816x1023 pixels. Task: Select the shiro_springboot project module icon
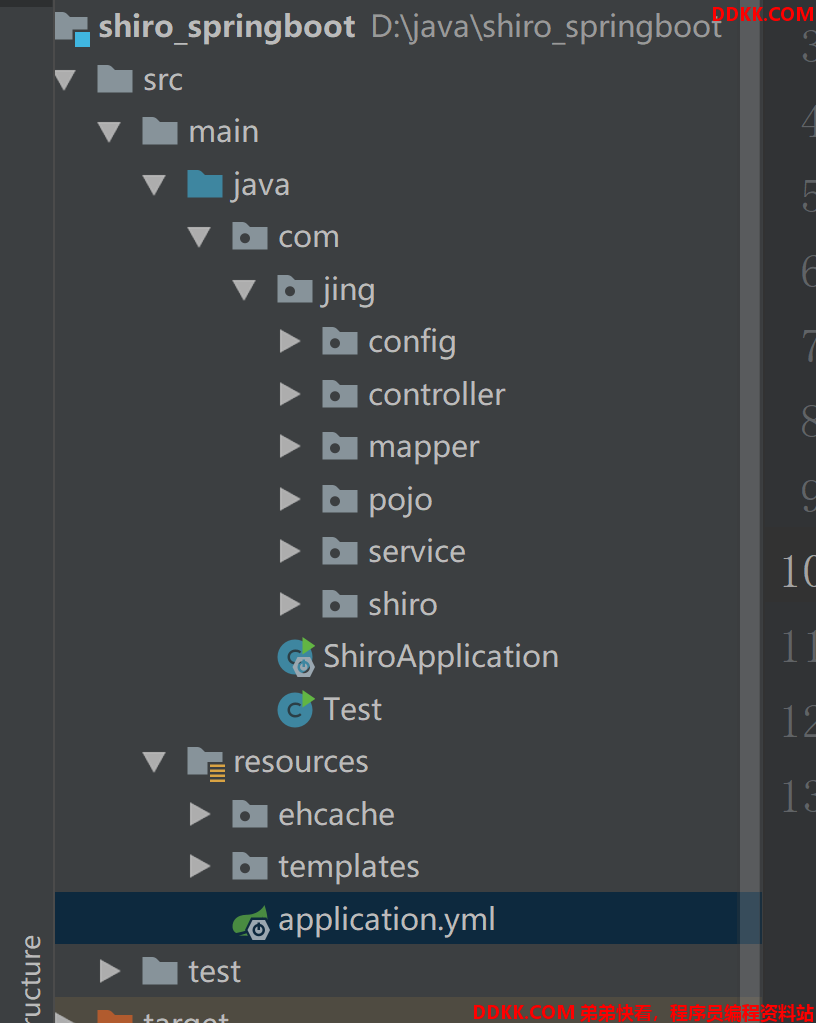click(72, 29)
